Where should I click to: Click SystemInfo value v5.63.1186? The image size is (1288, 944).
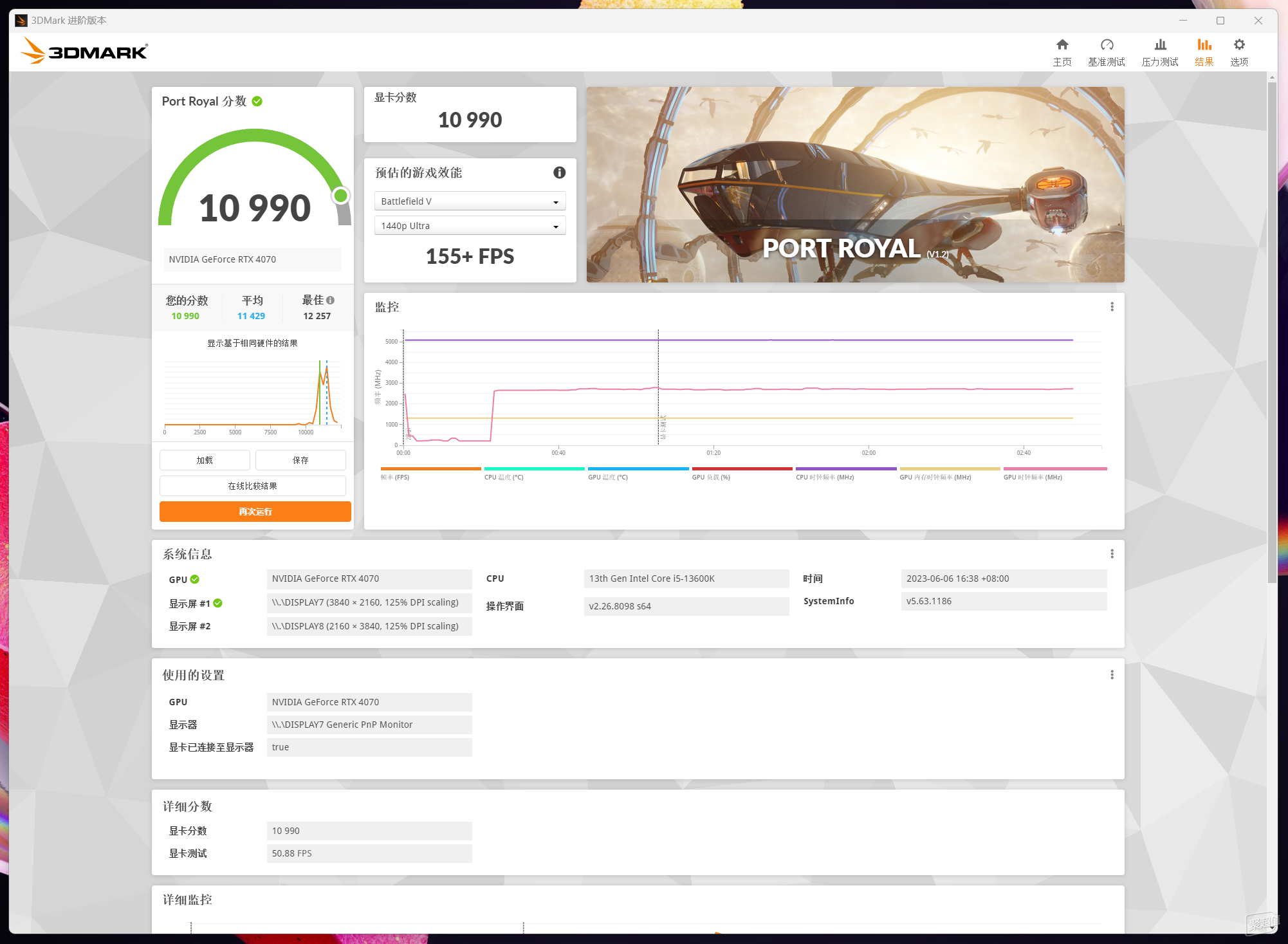[1004, 601]
